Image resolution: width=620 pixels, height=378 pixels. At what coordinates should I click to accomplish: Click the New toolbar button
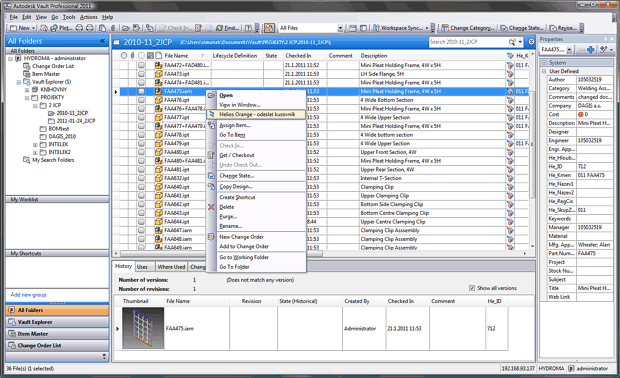click(x=22, y=28)
